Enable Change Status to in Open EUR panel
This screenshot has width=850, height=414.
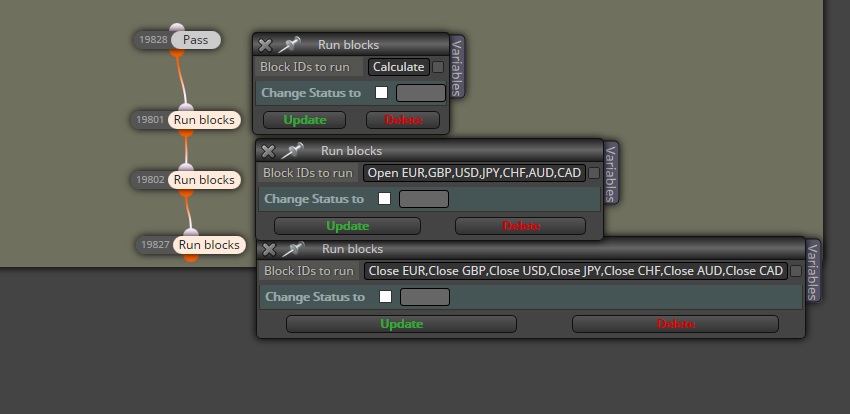(x=384, y=199)
